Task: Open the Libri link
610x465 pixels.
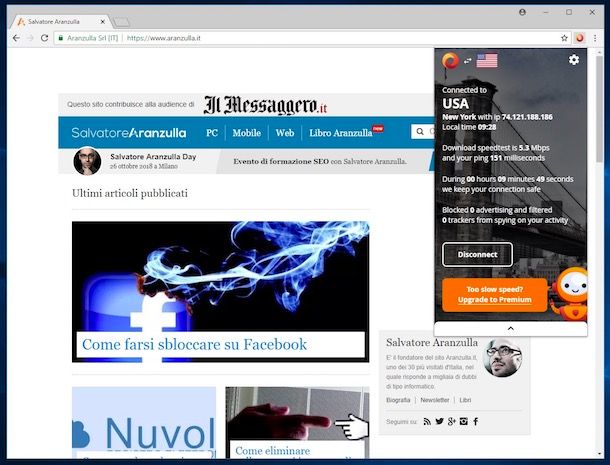Action: [x=465, y=400]
